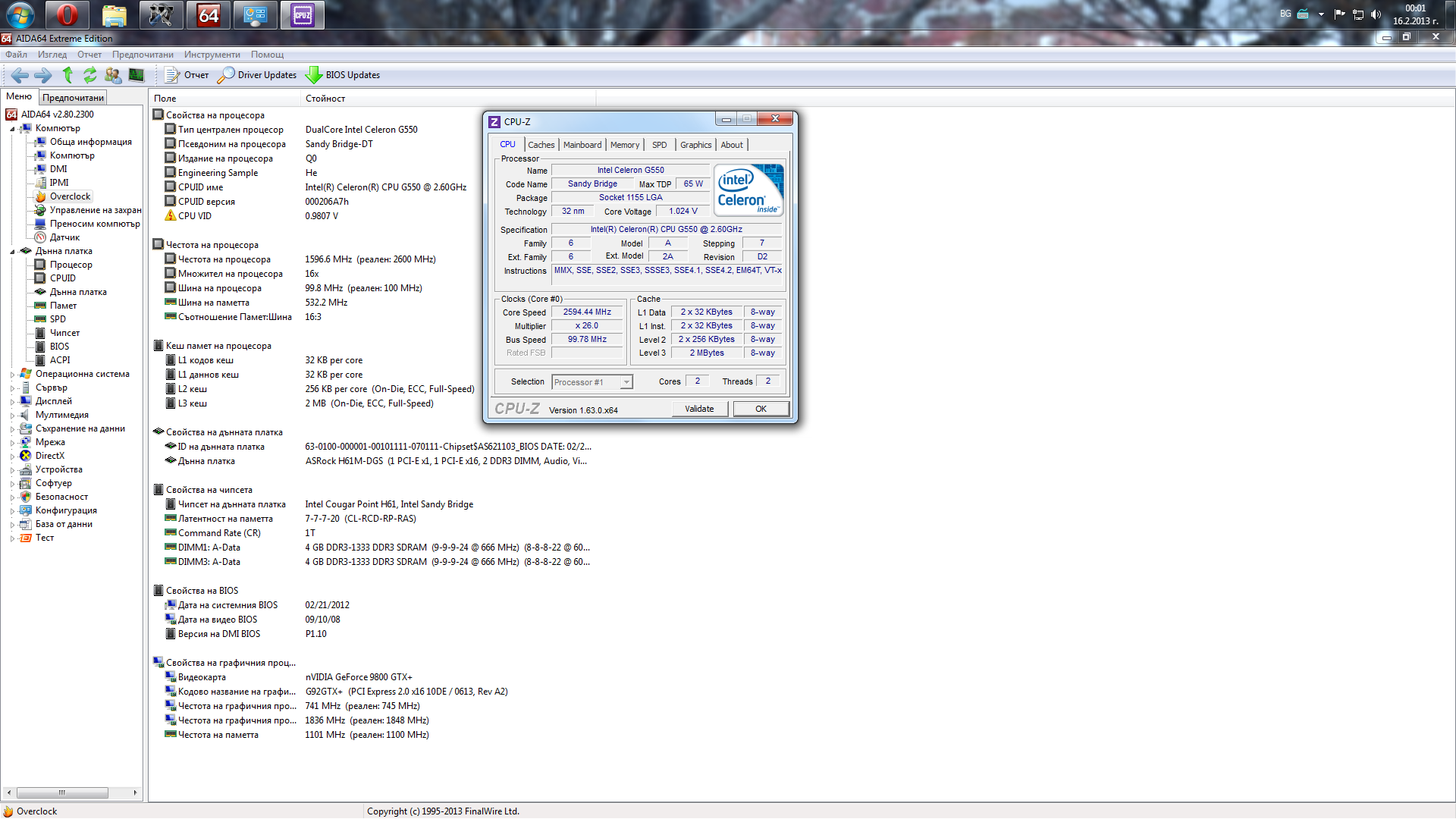Open the Инструменти menu
The width and height of the screenshot is (1456, 819).
(x=212, y=55)
